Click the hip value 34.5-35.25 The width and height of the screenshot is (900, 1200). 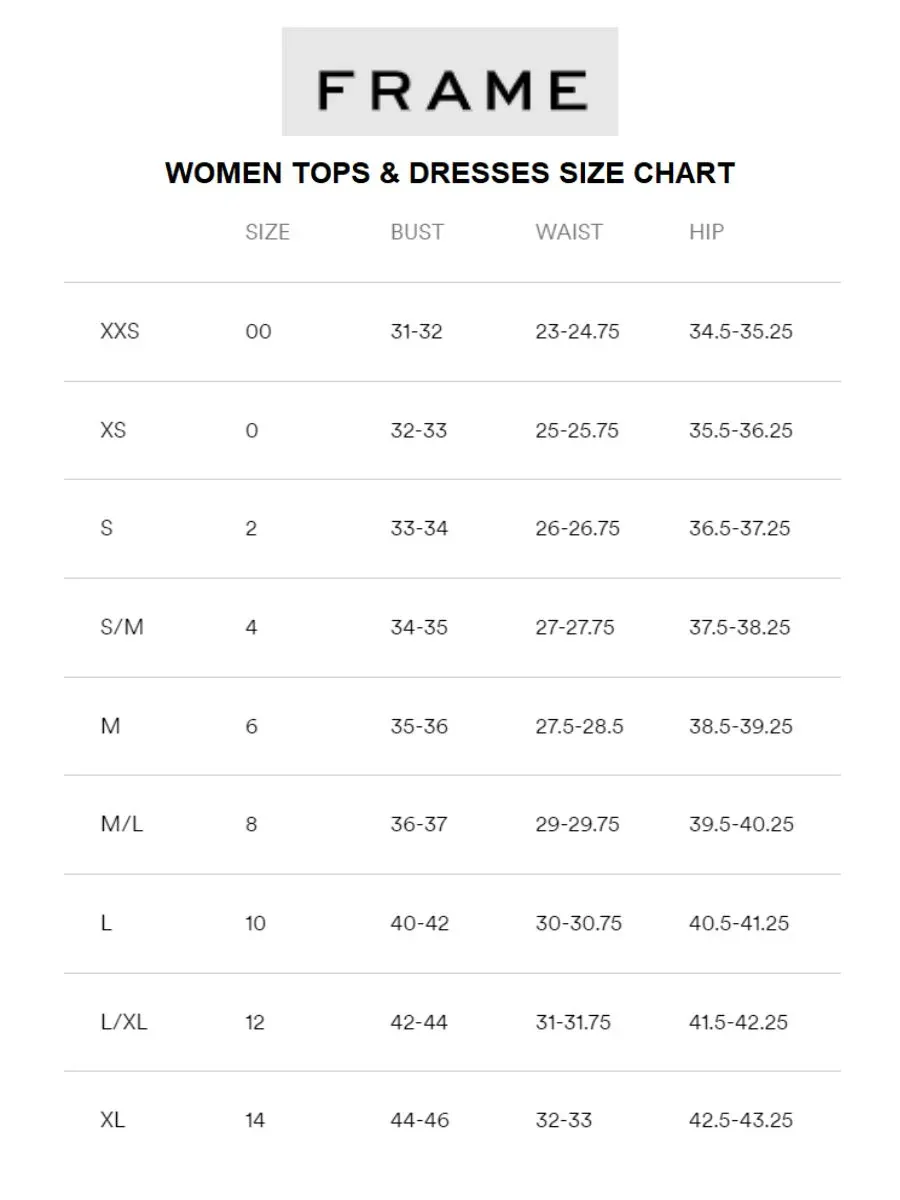740,332
